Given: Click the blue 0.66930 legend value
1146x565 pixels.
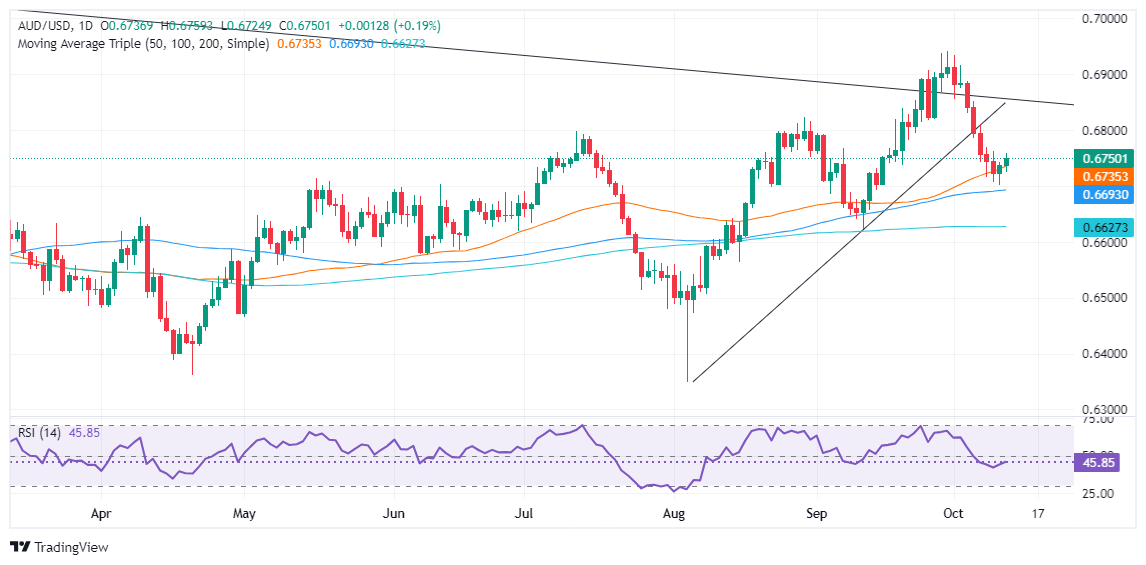Looking at the screenshot, I should click(351, 44).
